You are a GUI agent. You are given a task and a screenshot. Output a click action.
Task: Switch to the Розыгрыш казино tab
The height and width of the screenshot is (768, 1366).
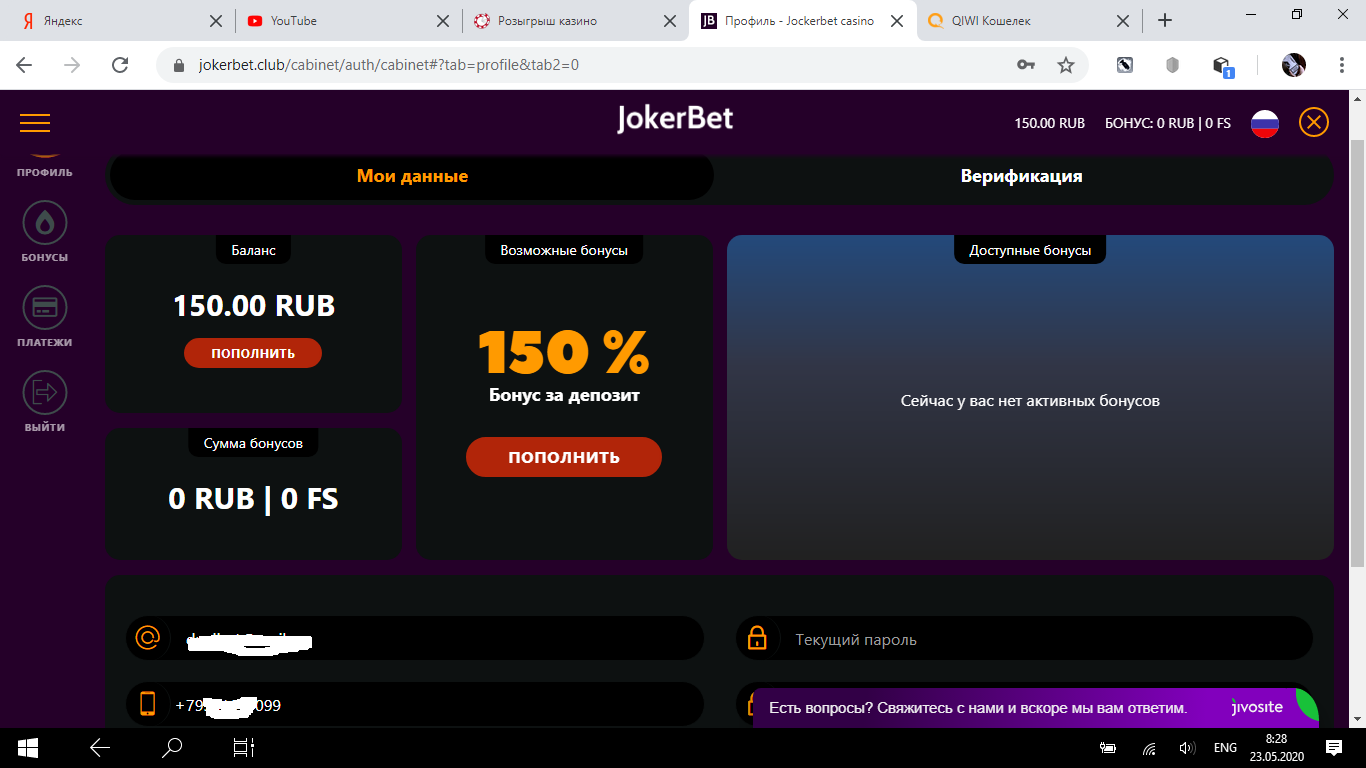pos(576,21)
